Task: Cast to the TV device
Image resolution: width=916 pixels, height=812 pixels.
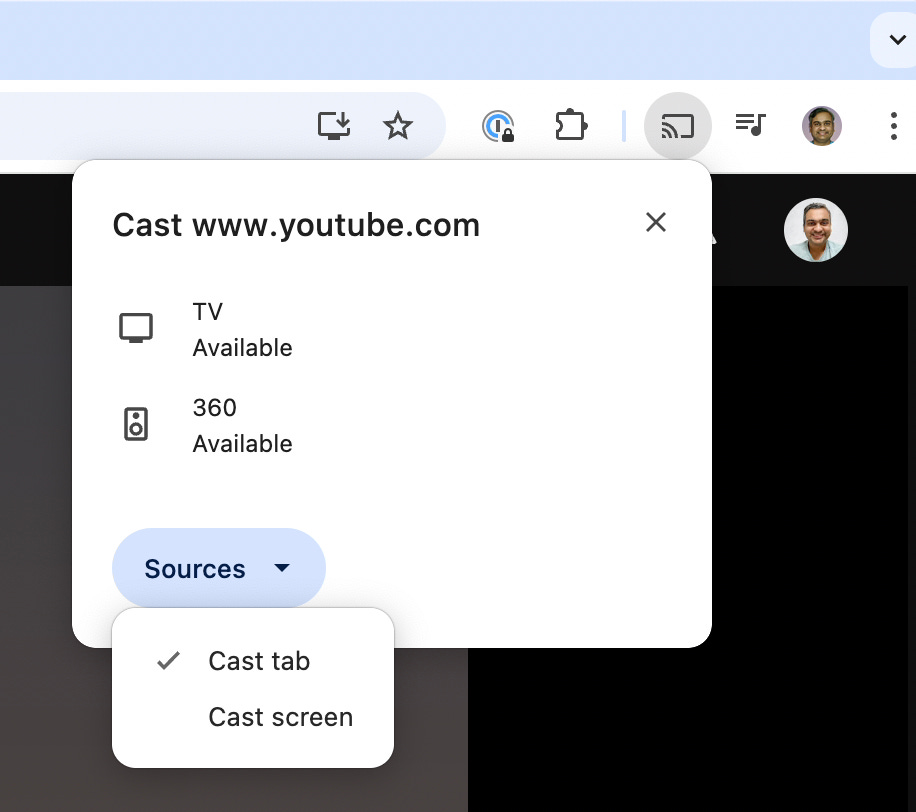Action: point(391,329)
